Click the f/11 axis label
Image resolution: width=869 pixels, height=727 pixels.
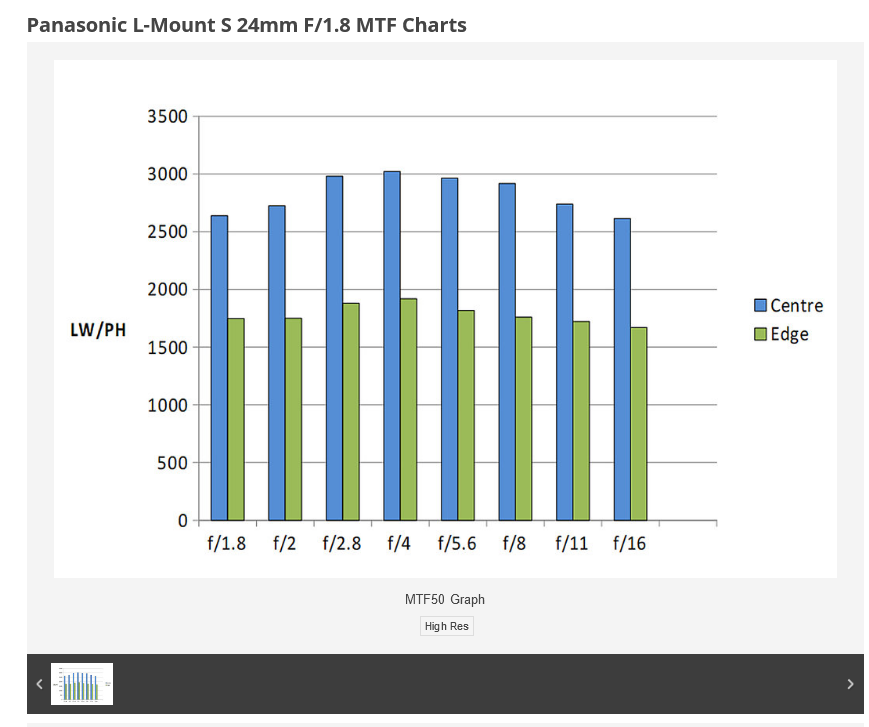[x=572, y=544]
